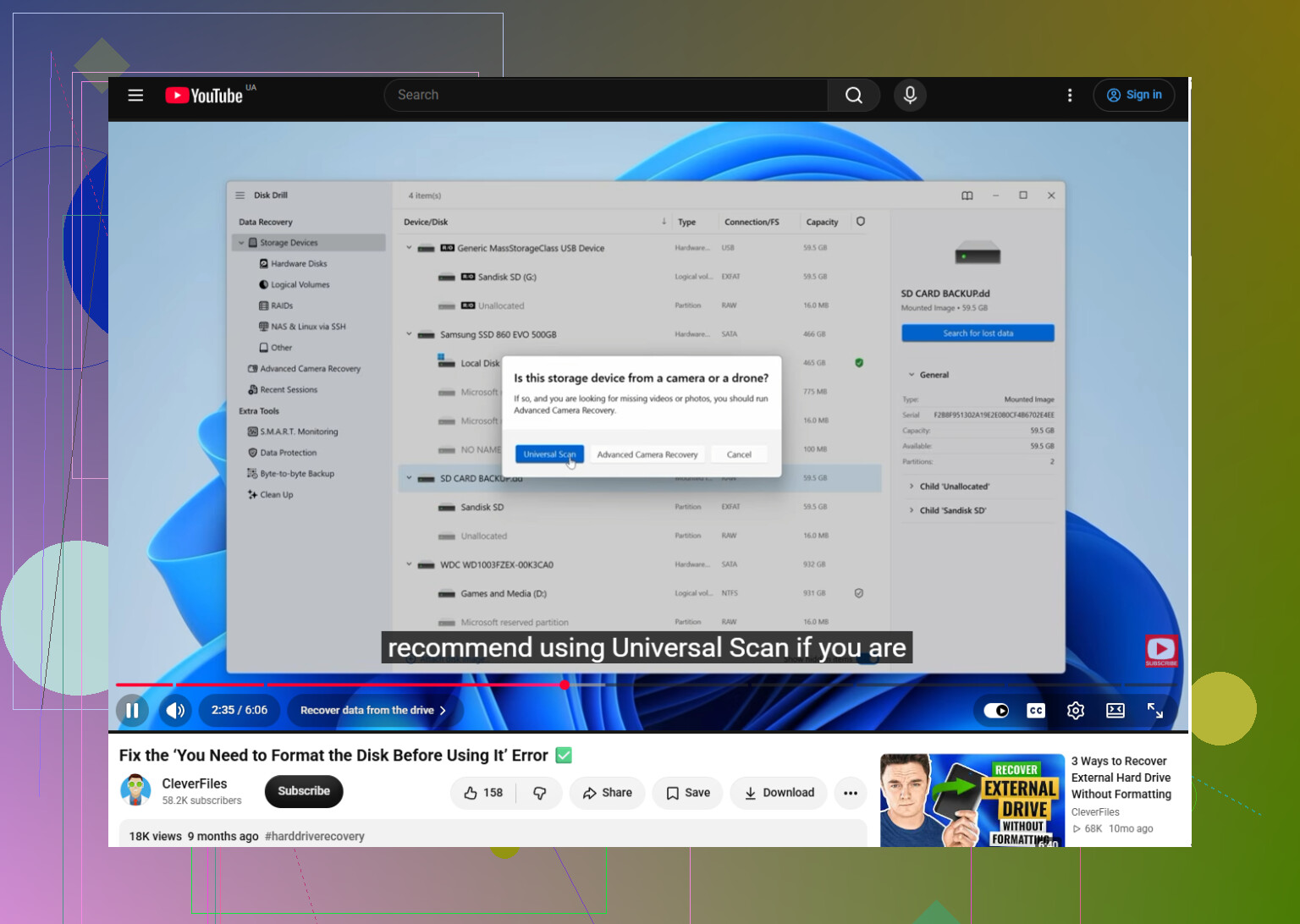Share the video
Image resolution: width=1300 pixels, height=924 pixels.
(607, 793)
